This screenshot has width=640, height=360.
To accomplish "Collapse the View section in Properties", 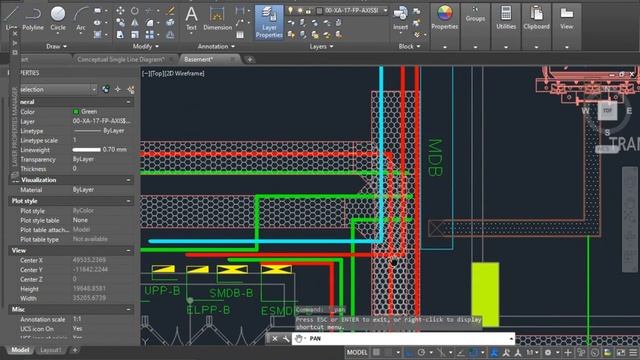I will pos(129,251).
